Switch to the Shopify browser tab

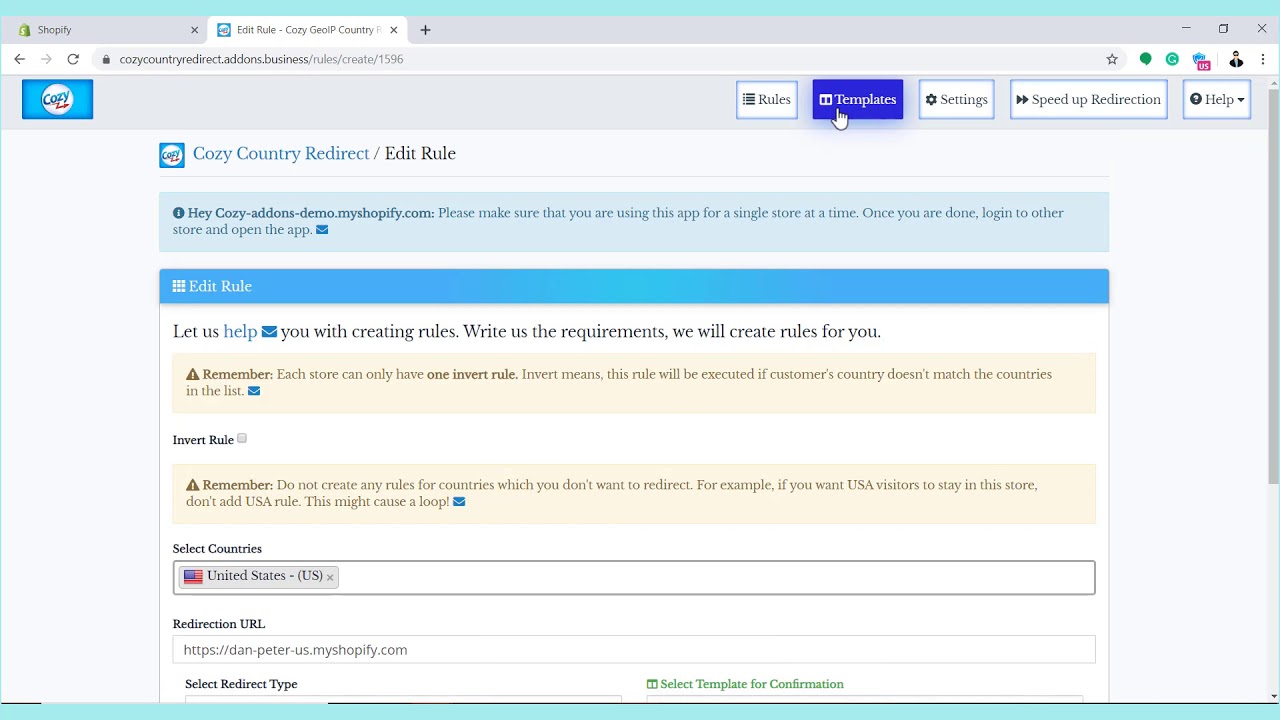pyautogui.click(x=108, y=30)
